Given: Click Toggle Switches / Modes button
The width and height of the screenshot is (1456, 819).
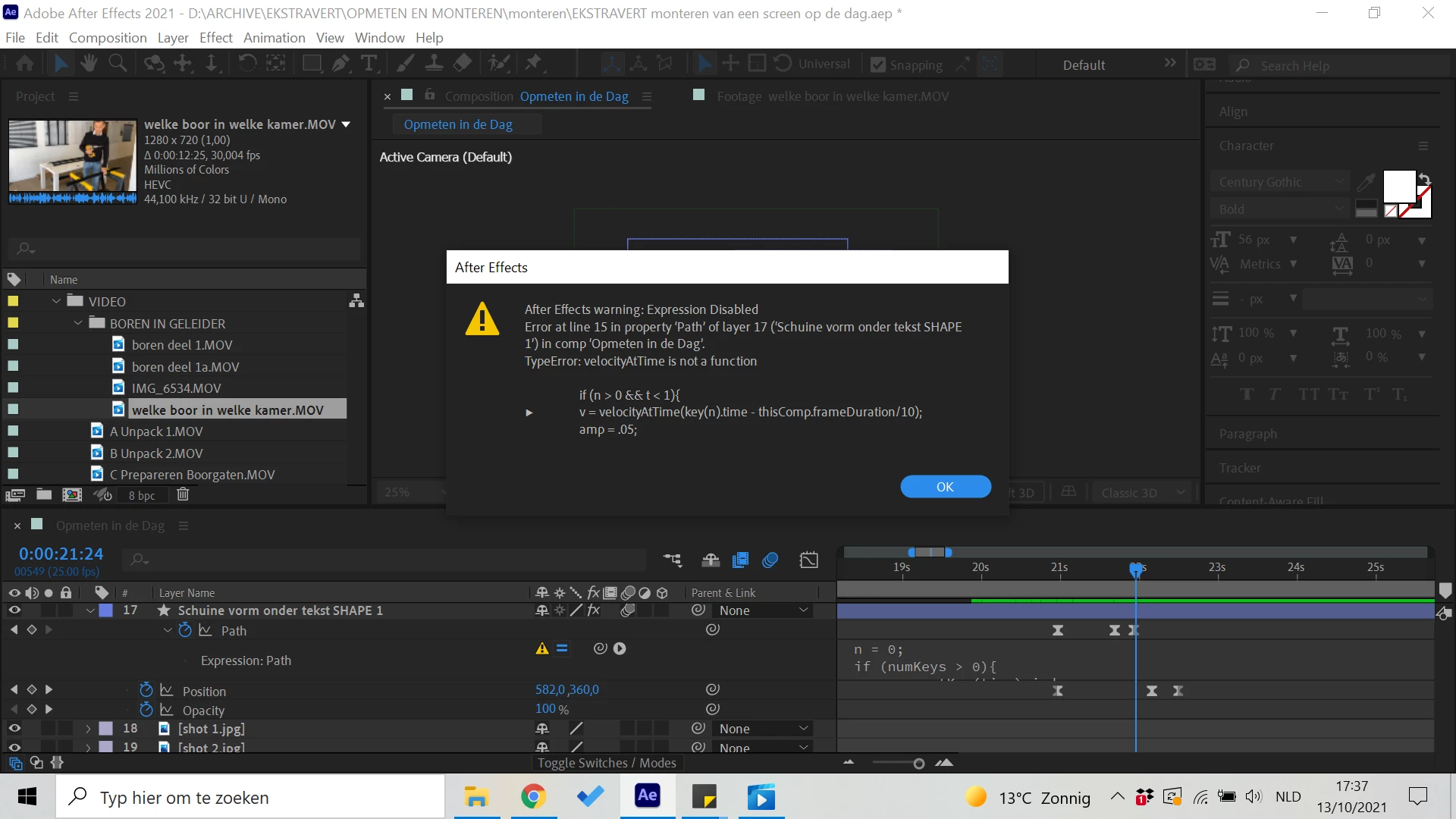Looking at the screenshot, I should pyautogui.click(x=607, y=763).
